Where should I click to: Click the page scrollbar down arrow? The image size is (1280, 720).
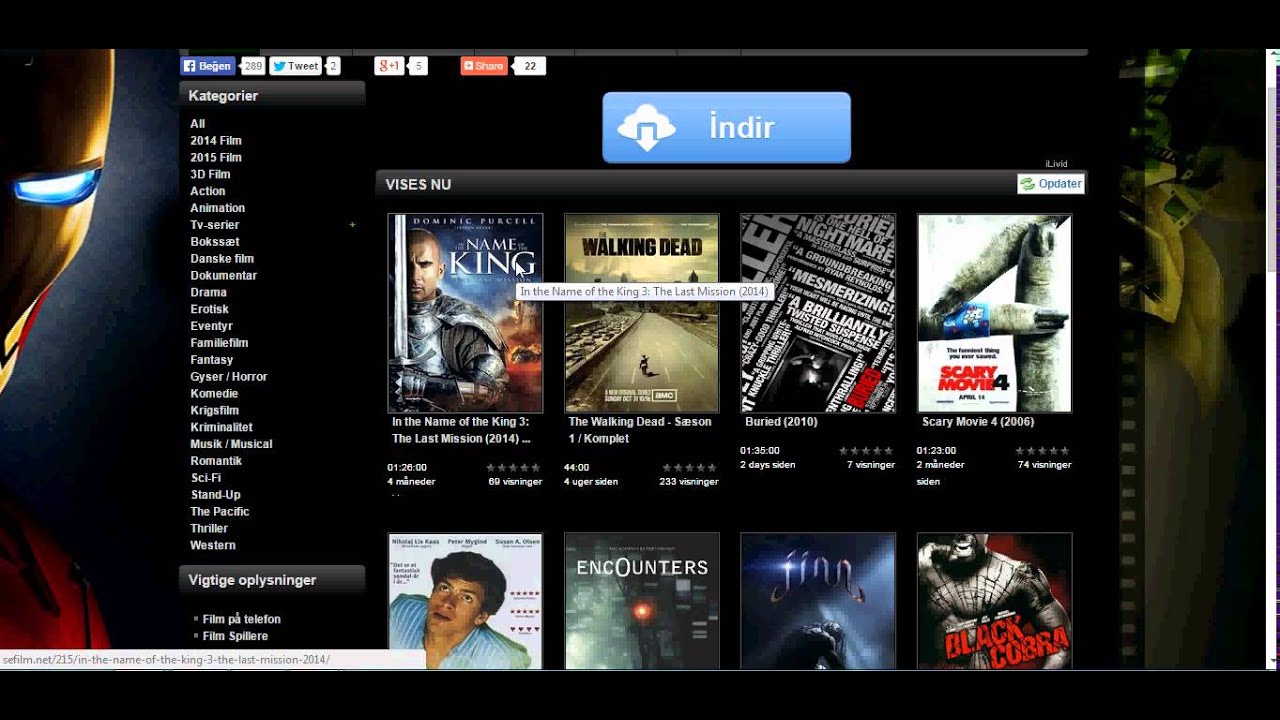click(1273, 661)
